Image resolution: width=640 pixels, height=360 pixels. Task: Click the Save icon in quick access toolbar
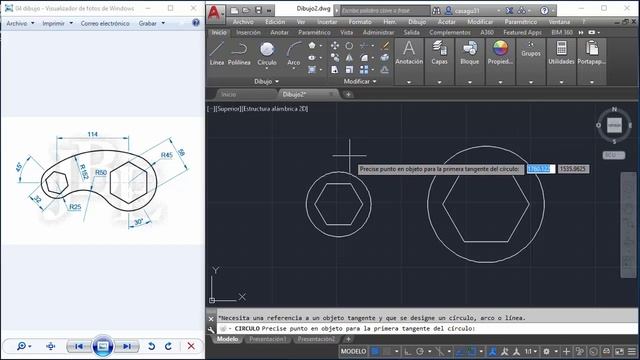tap(258, 10)
